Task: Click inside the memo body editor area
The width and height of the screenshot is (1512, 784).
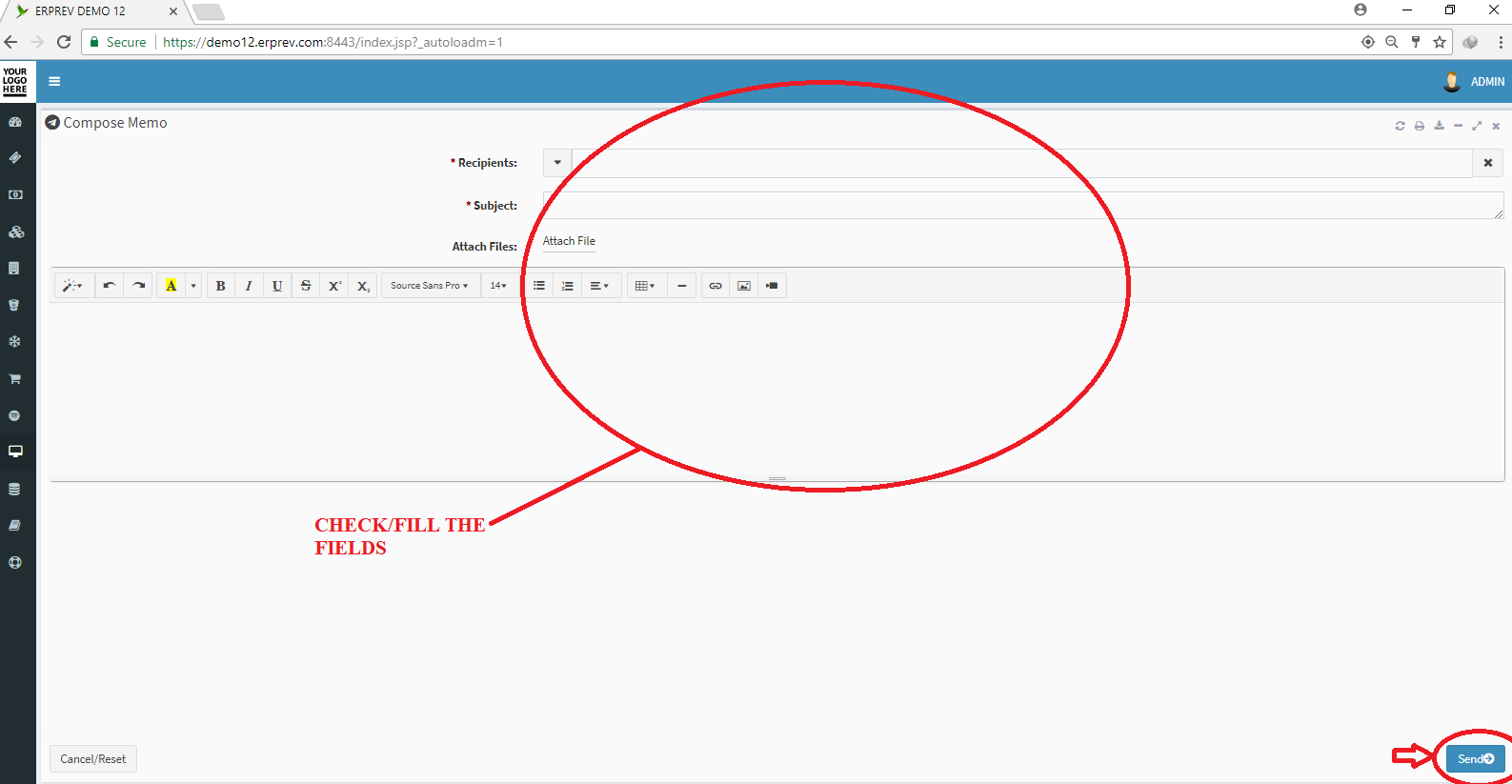Action: [x=776, y=389]
